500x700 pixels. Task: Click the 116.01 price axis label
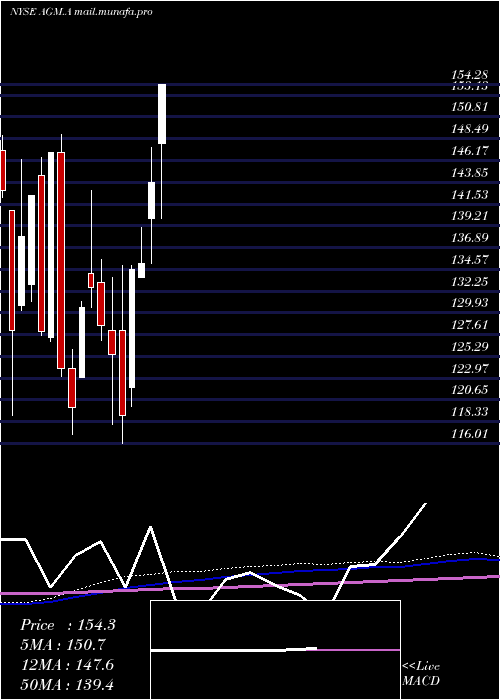click(x=468, y=434)
